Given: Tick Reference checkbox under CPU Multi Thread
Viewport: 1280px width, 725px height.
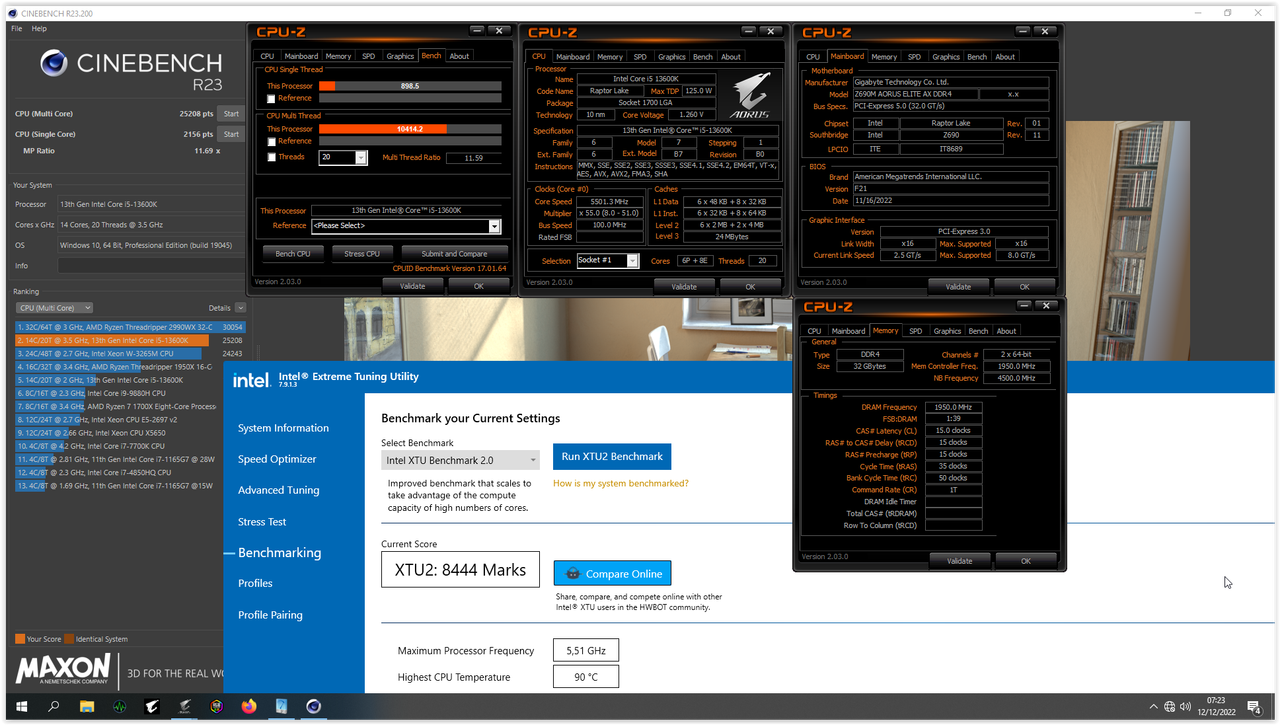Looking at the screenshot, I should (x=271, y=141).
